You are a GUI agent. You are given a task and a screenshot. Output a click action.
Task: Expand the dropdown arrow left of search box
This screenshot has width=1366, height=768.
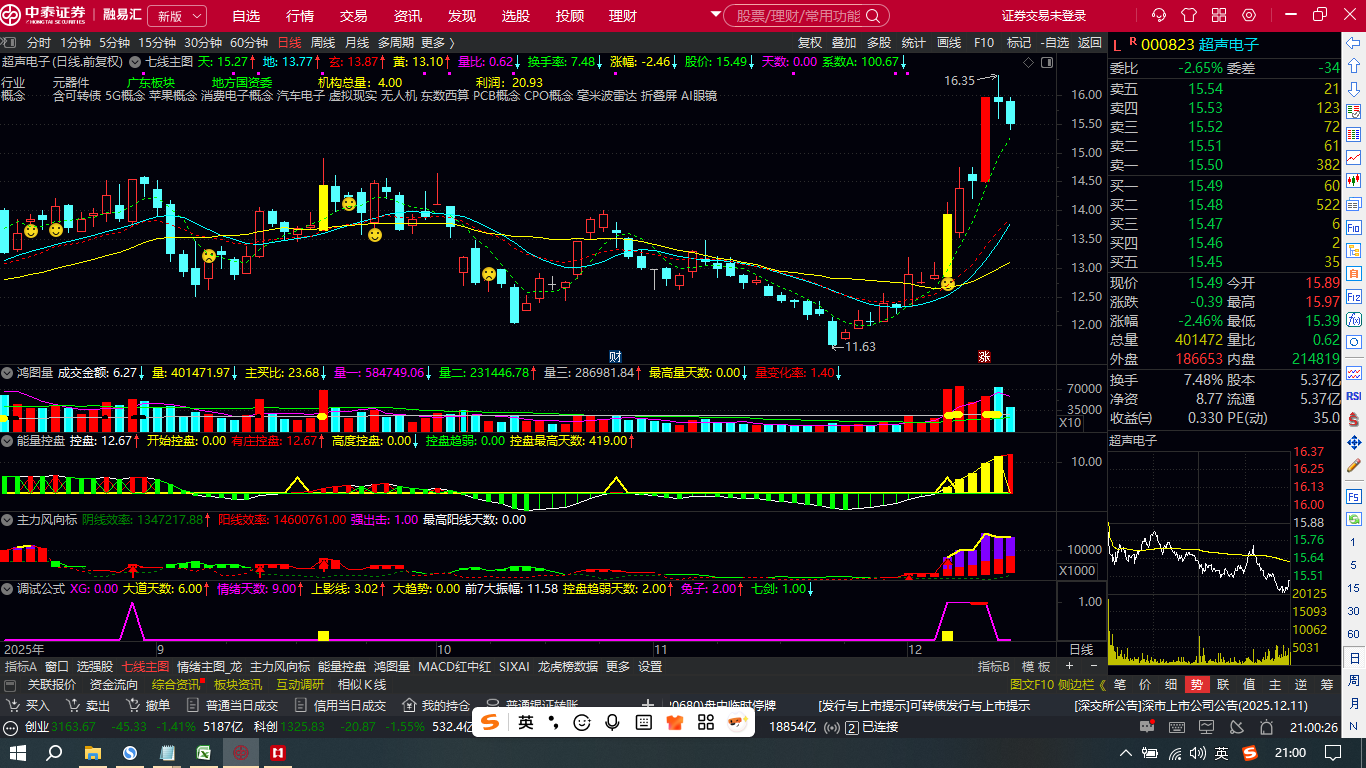[716, 15]
